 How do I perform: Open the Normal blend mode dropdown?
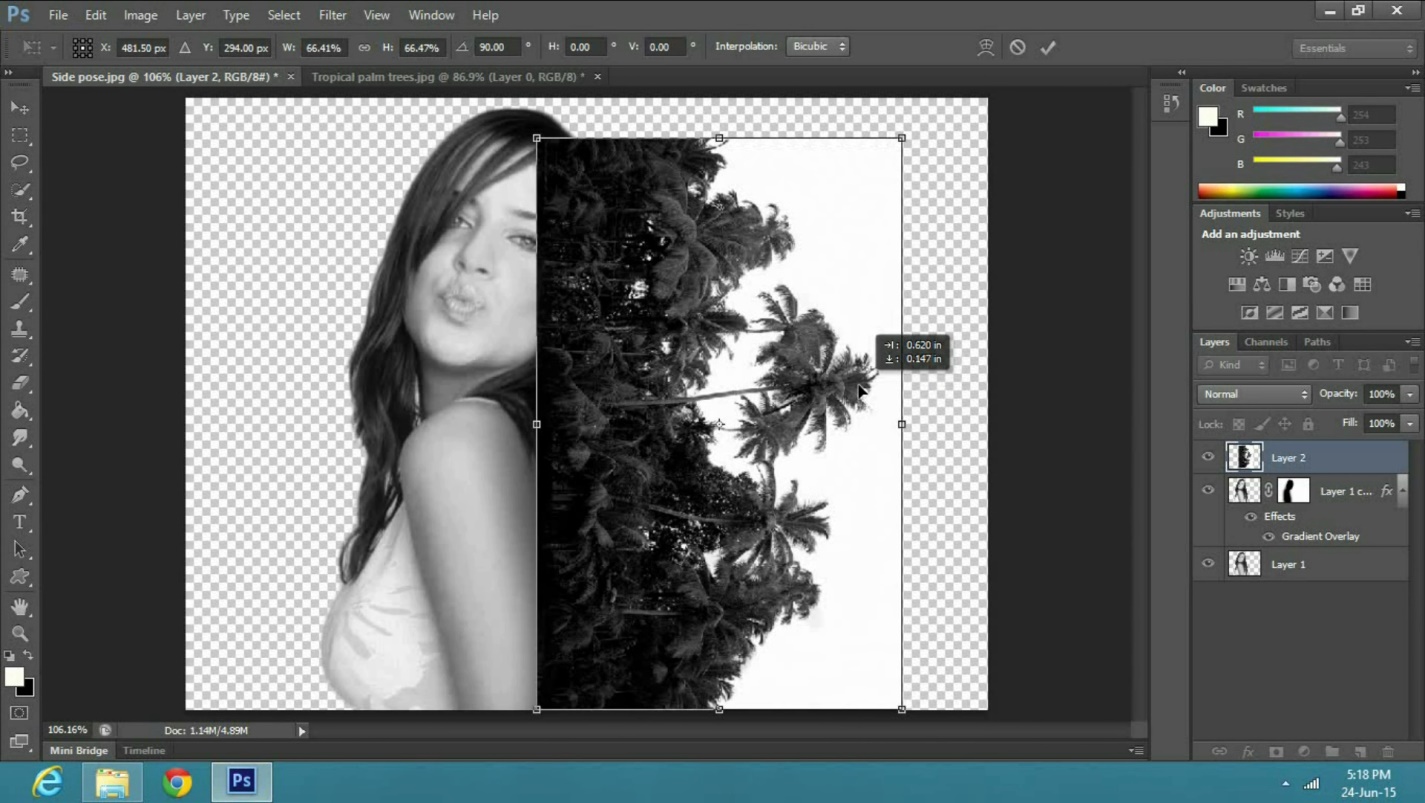pyautogui.click(x=1253, y=394)
